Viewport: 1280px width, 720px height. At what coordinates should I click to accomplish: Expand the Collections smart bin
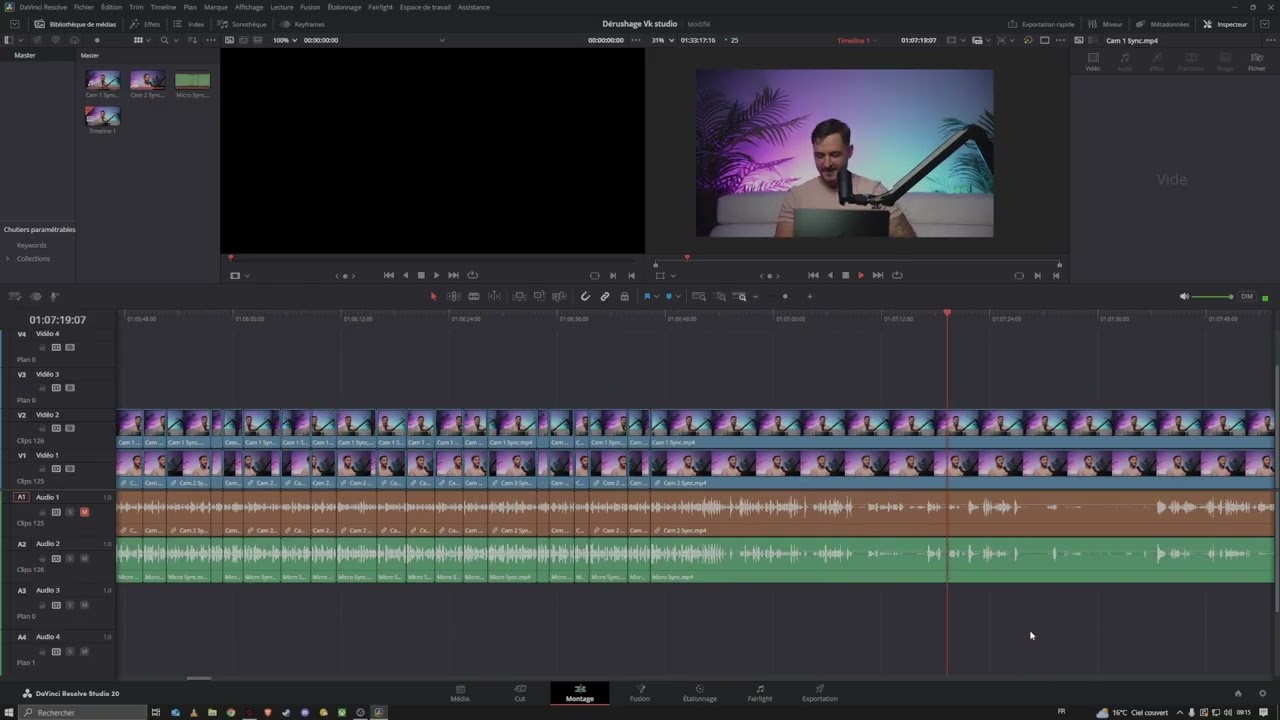pyautogui.click(x=8, y=258)
